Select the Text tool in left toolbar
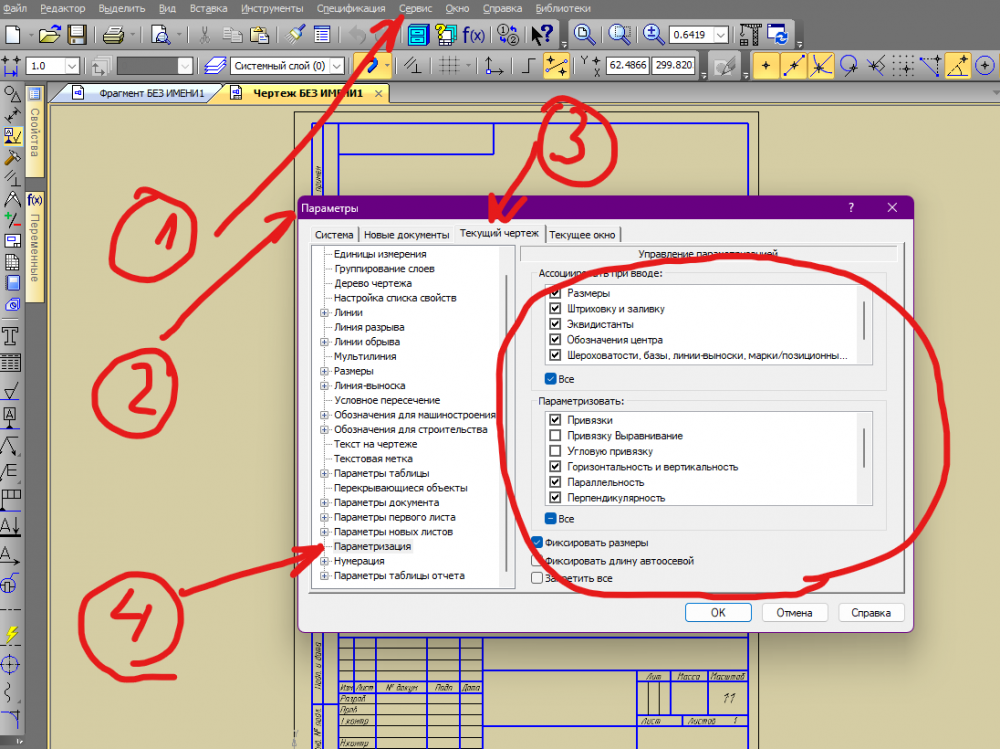The image size is (1000, 749). pos(13,336)
